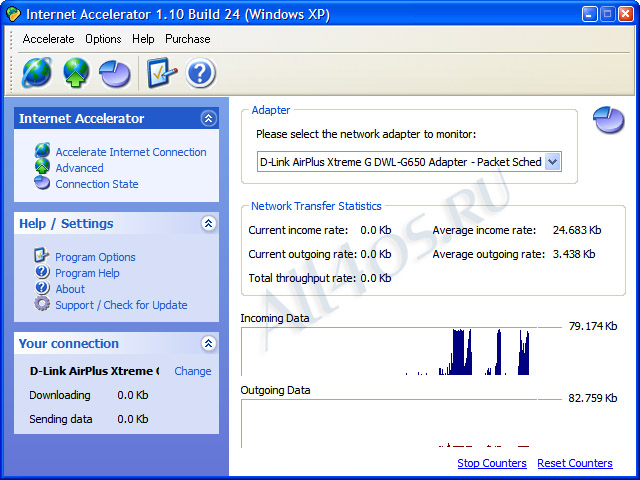Image resolution: width=640 pixels, height=480 pixels.
Task: Open Program Options link
Action: (x=95, y=257)
